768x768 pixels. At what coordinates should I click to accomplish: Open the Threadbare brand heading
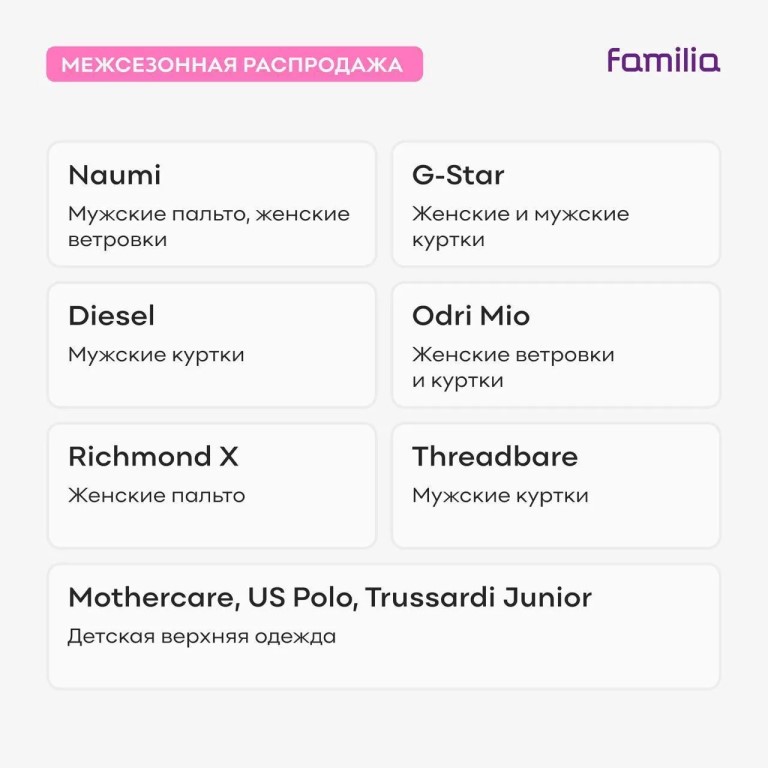495,458
